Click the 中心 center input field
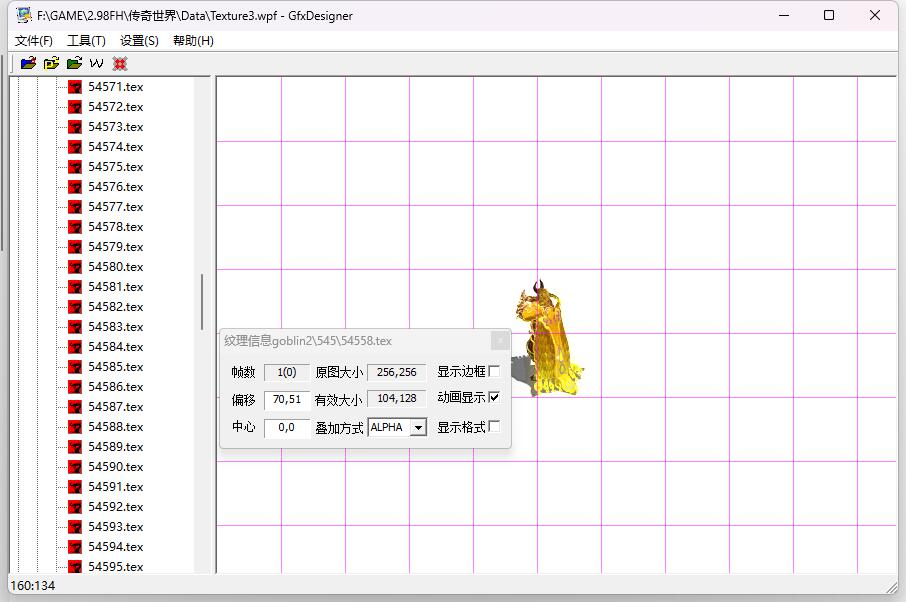 (286, 427)
